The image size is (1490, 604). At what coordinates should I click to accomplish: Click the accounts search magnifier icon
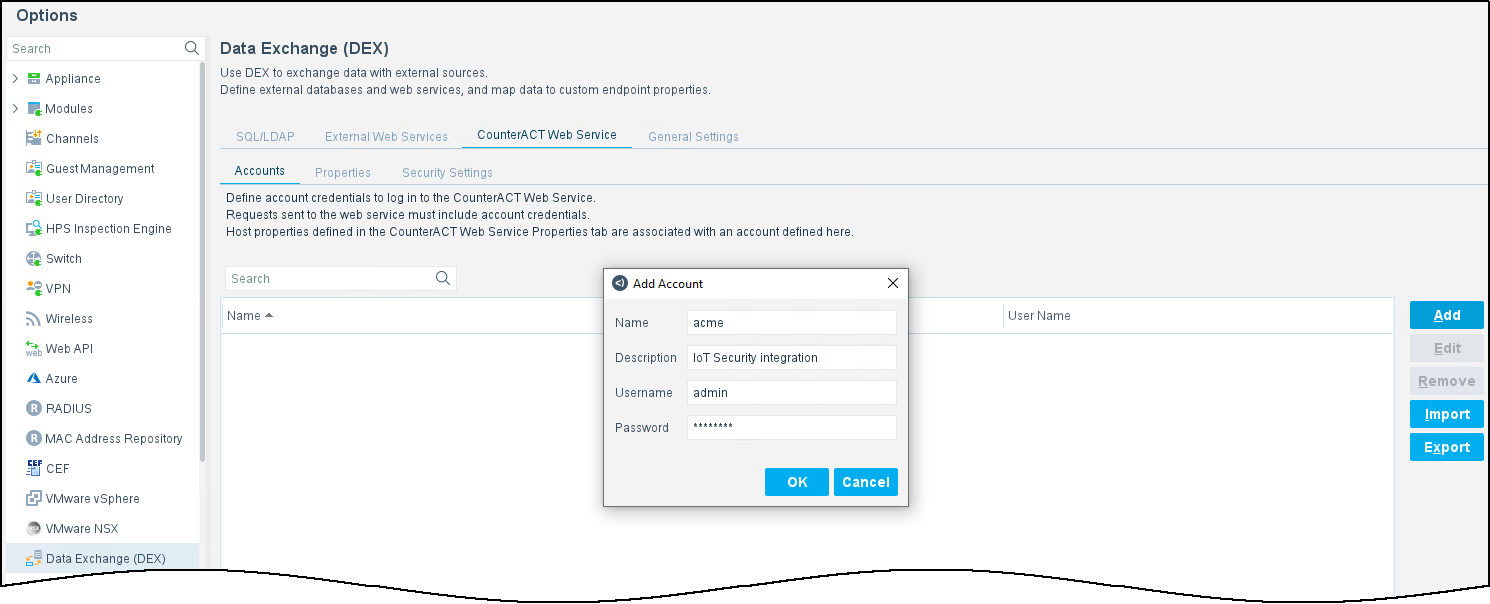coord(443,278)
